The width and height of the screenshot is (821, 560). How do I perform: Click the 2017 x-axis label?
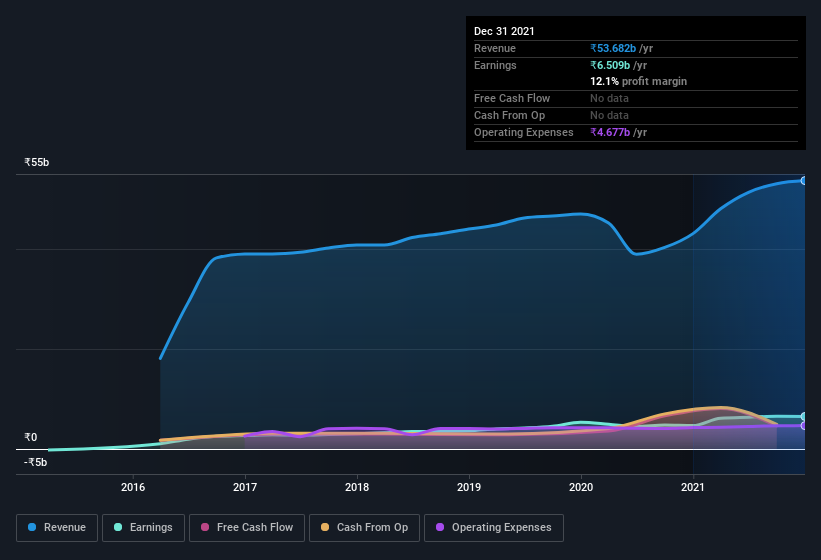(245, 487)
